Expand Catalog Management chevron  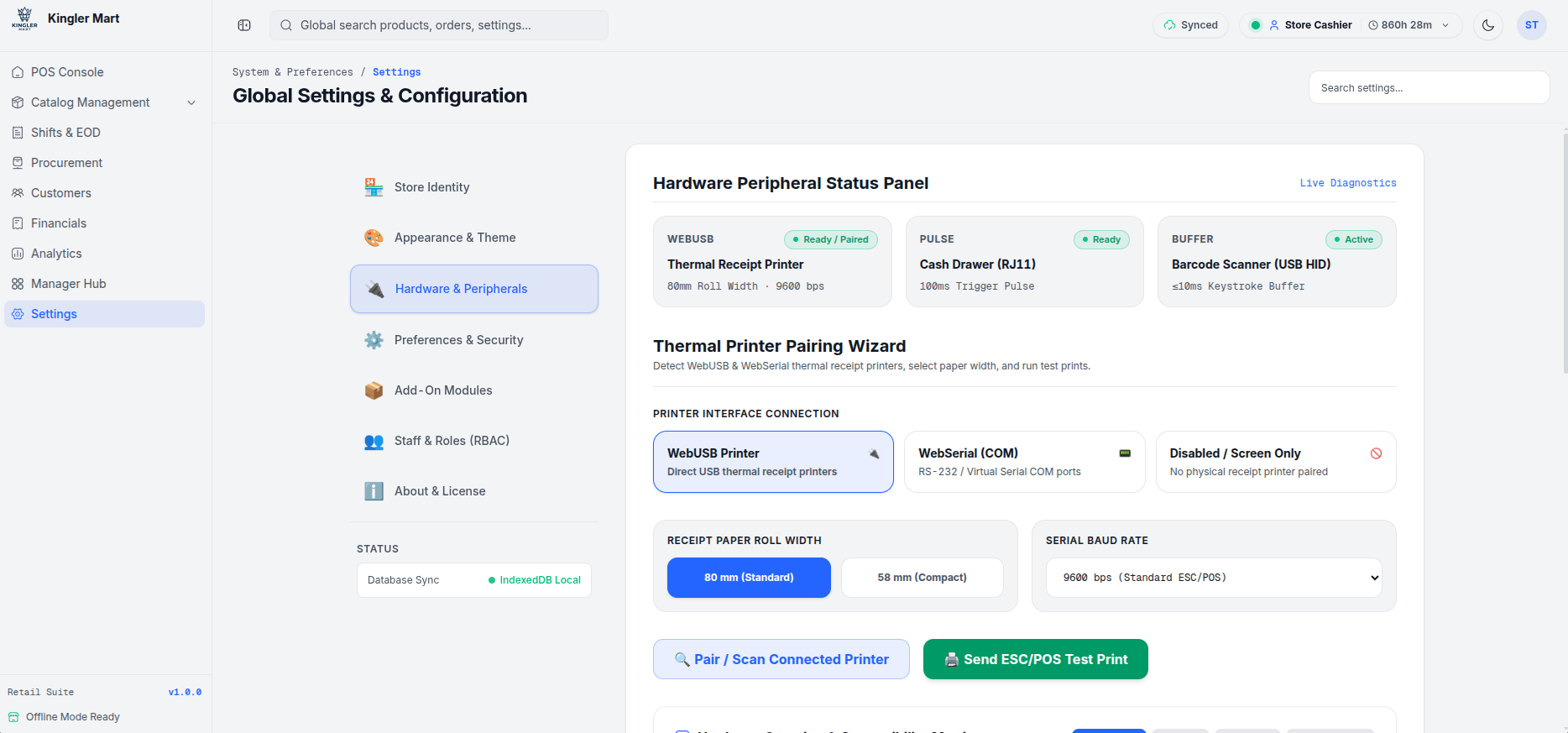pos(191,102)
